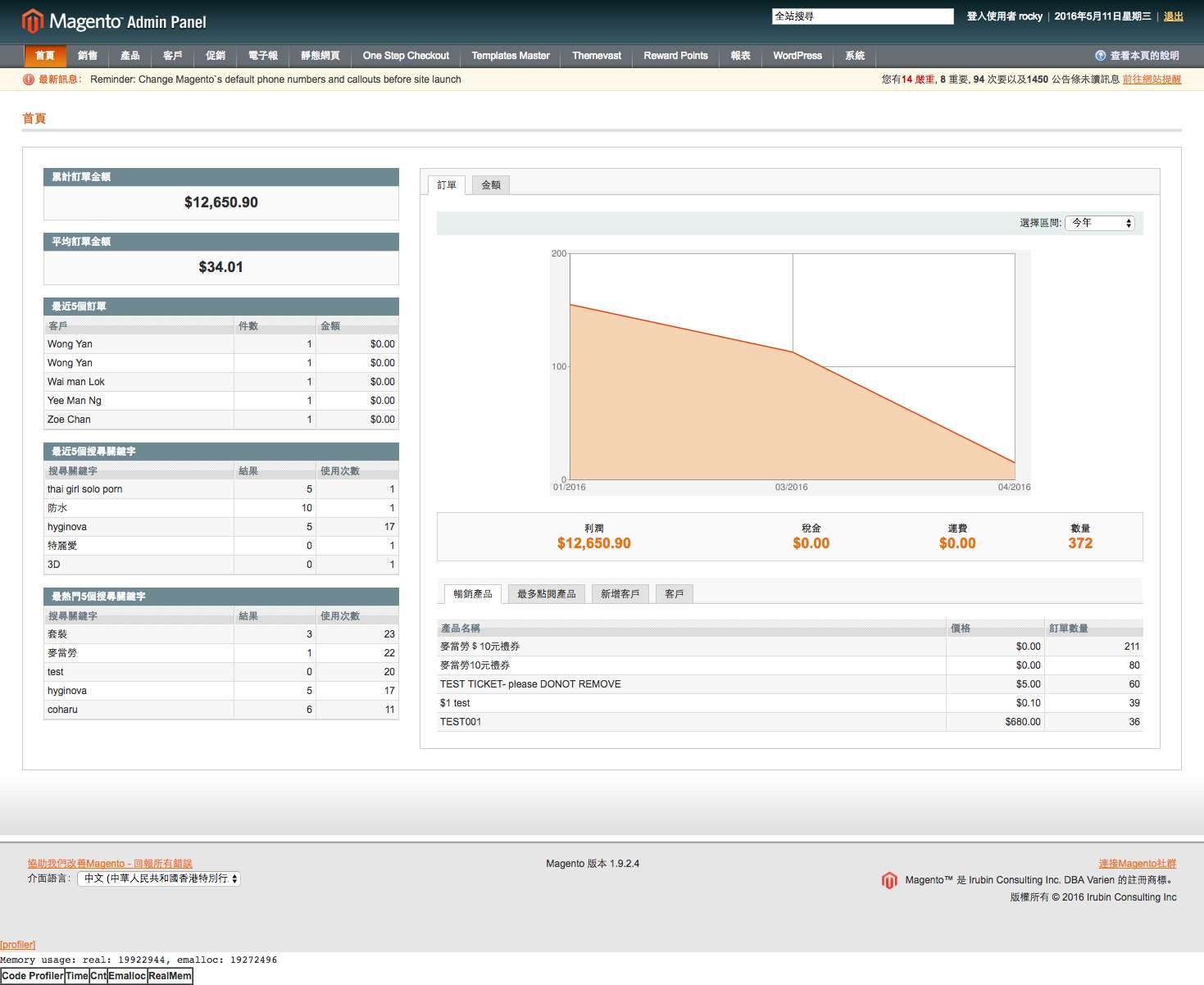
Task: Switch to the 最多點閱產品 tab
Action: pyautogui.click(x=546, y=594)
